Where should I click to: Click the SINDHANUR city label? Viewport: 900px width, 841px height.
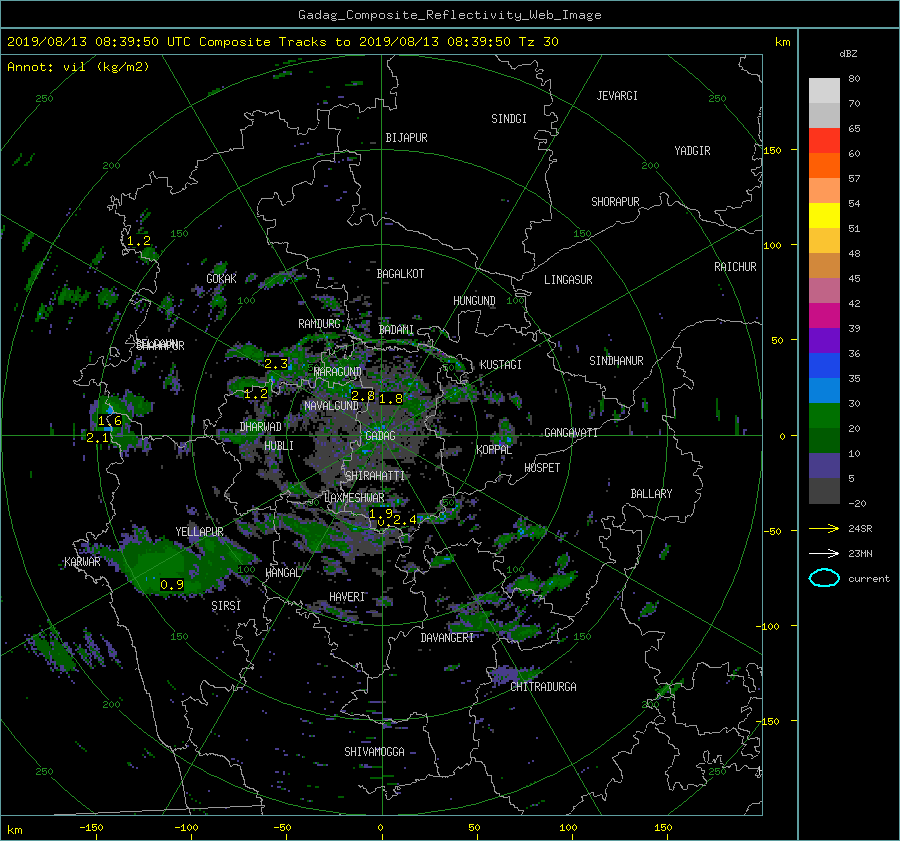pos(616,361)
